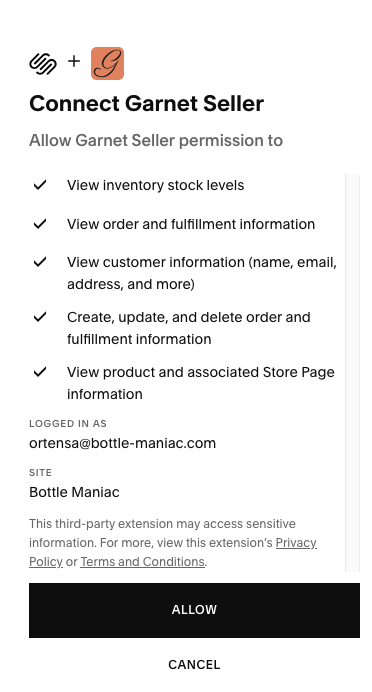Viewport: 372px width, 692px height.
Task: Allow Garnet Seller to connect
Action: pyautogui.click(x=194, y=610)
